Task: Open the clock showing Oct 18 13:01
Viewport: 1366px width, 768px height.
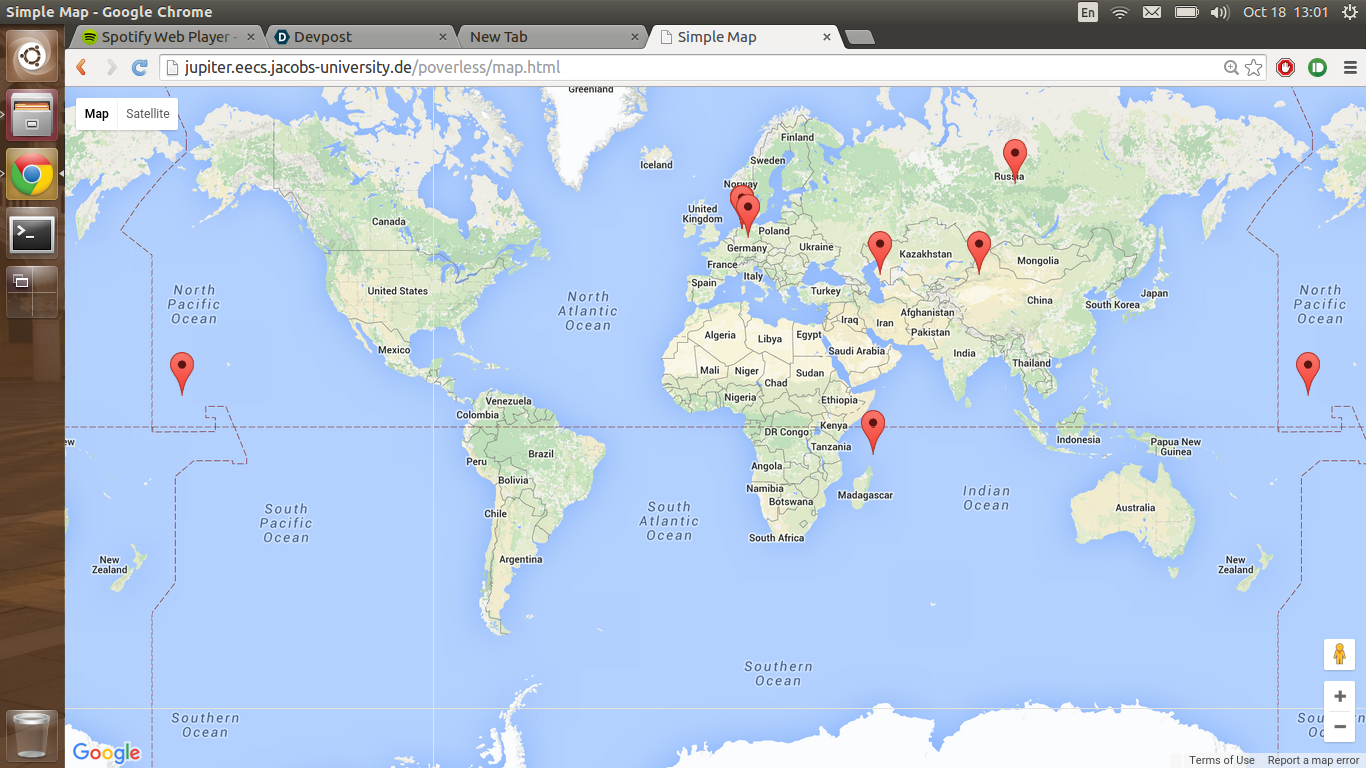Action: coord(1285,12)
